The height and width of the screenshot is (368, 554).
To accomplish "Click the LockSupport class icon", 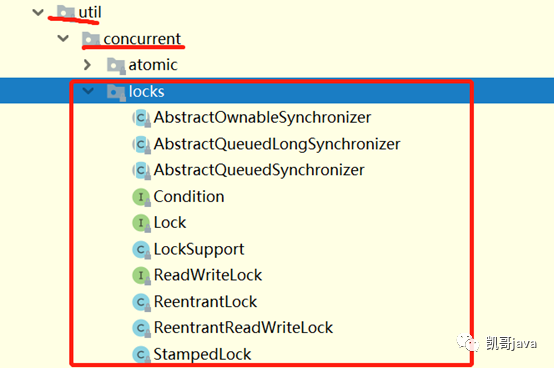I will 141,250.
